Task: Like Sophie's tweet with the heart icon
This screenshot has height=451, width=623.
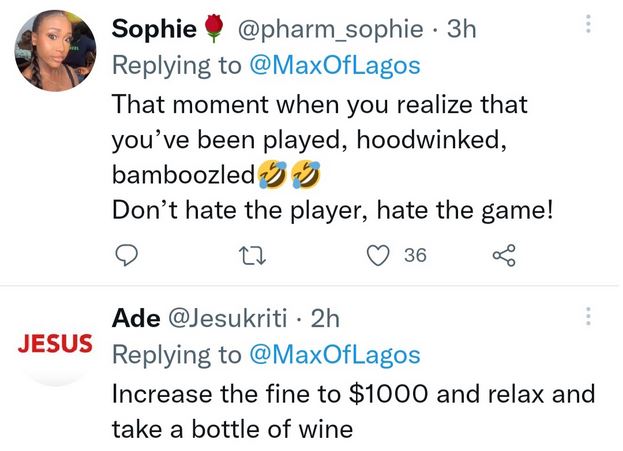Action: 378,256
